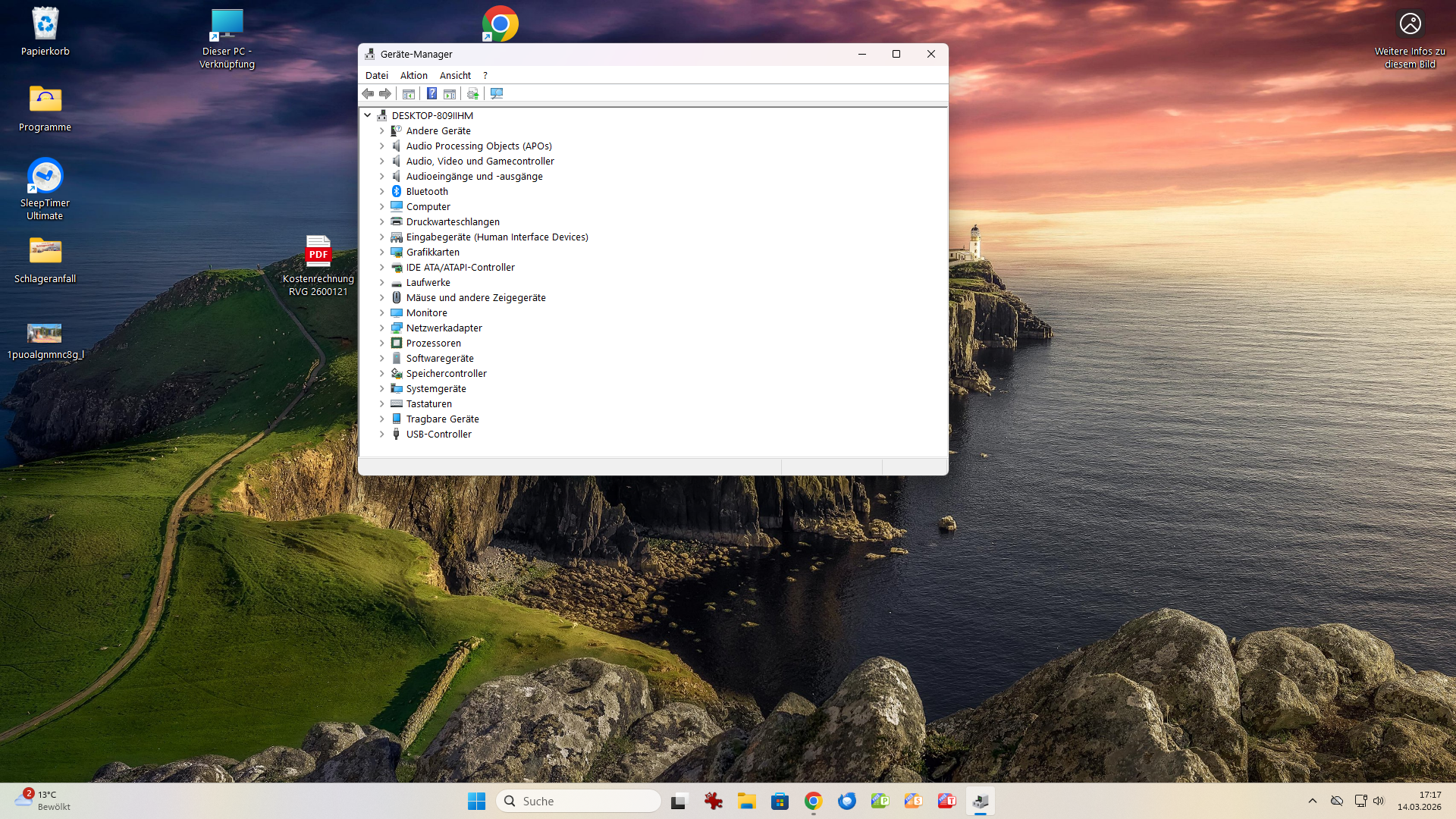The image size is (1456, 819).
Task: Open the Windows Start button
Action: coord(476,801)
